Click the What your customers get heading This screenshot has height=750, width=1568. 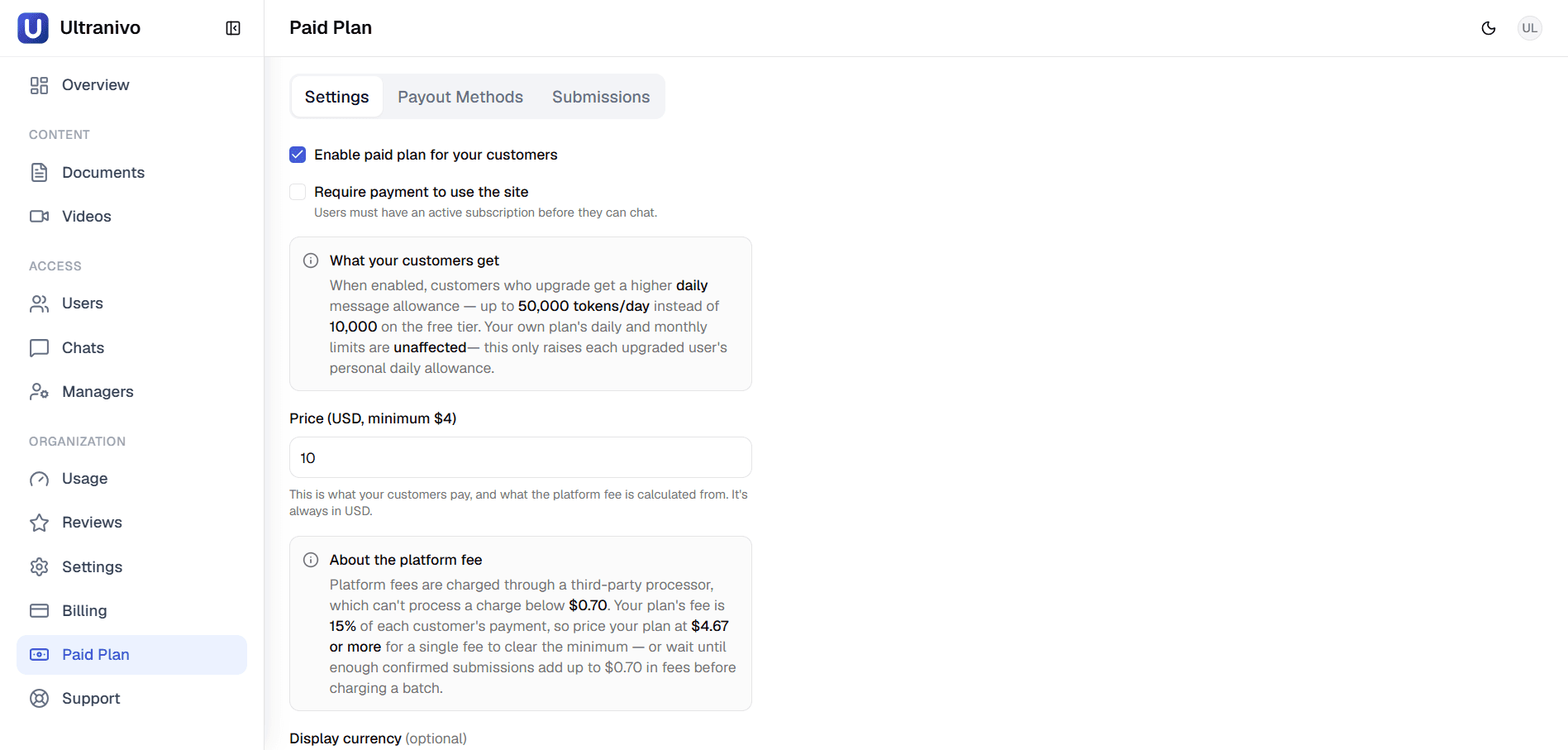pos(414,260)
